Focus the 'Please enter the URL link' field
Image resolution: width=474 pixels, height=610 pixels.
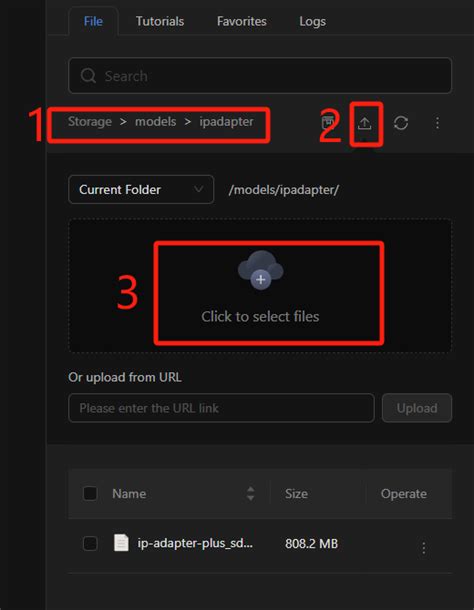(x=221, y=408)
